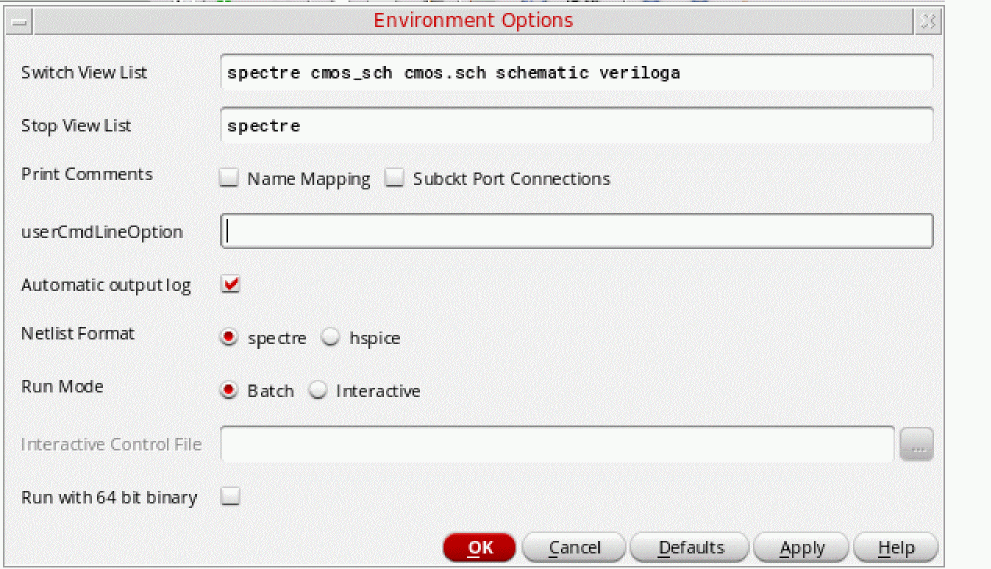
Task: Click the Stop View List text field
Action: (576, 126)
